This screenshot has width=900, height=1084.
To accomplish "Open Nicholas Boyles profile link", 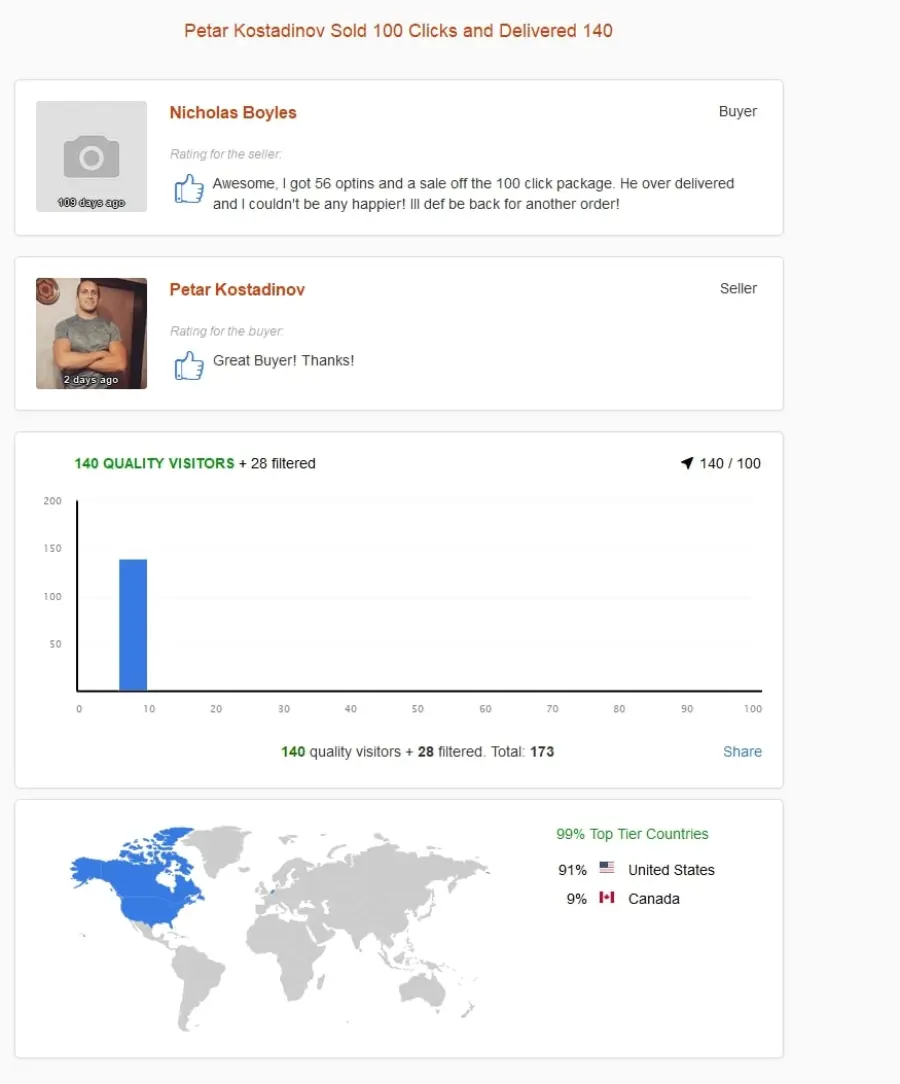I will point(233,113).
